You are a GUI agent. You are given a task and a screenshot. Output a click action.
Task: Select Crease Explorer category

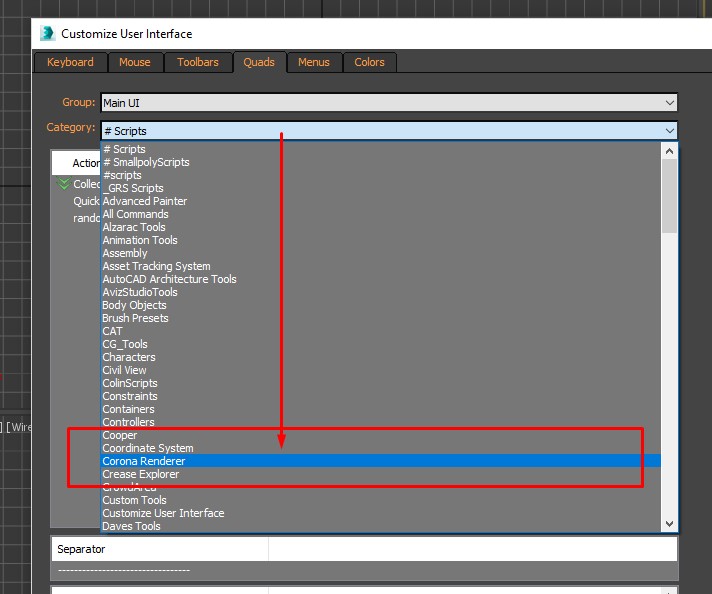click(141, 474)
